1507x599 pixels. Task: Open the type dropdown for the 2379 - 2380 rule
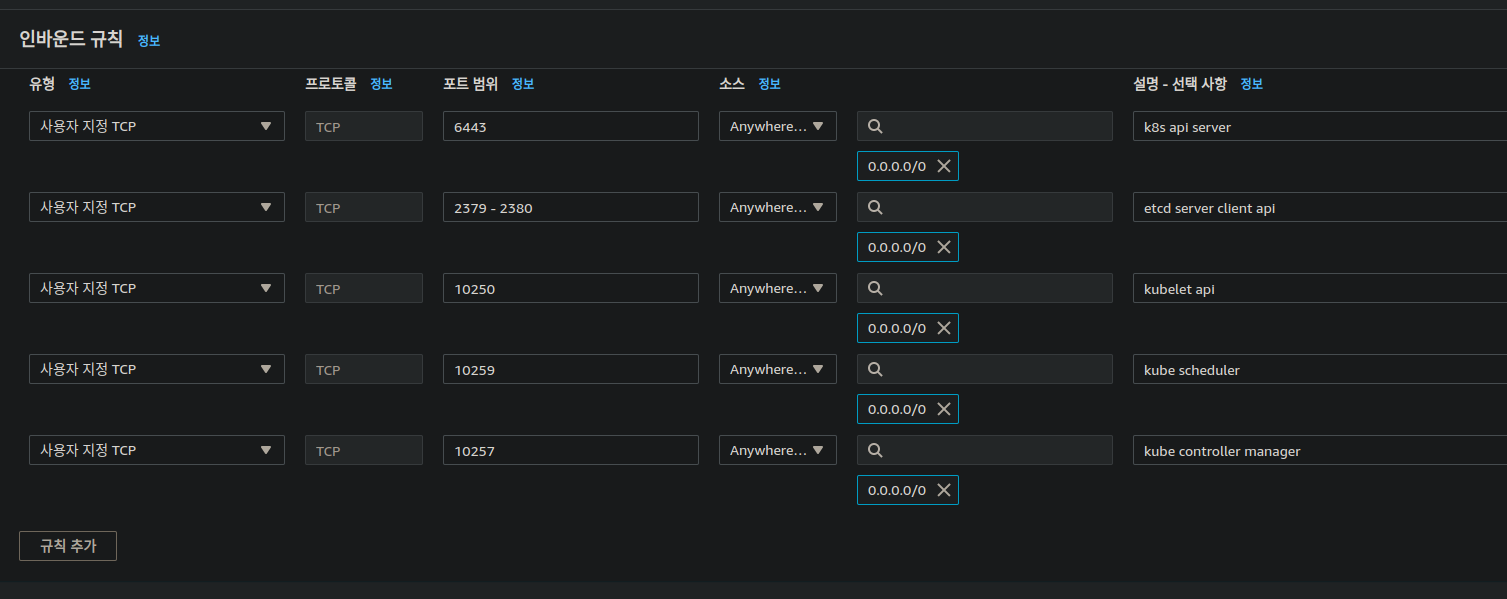[x=157, y=207]
